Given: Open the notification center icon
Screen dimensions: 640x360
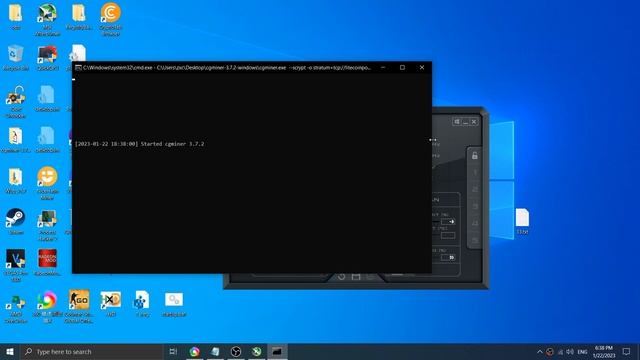Looking at the screenshot, I should coord(627,351).
